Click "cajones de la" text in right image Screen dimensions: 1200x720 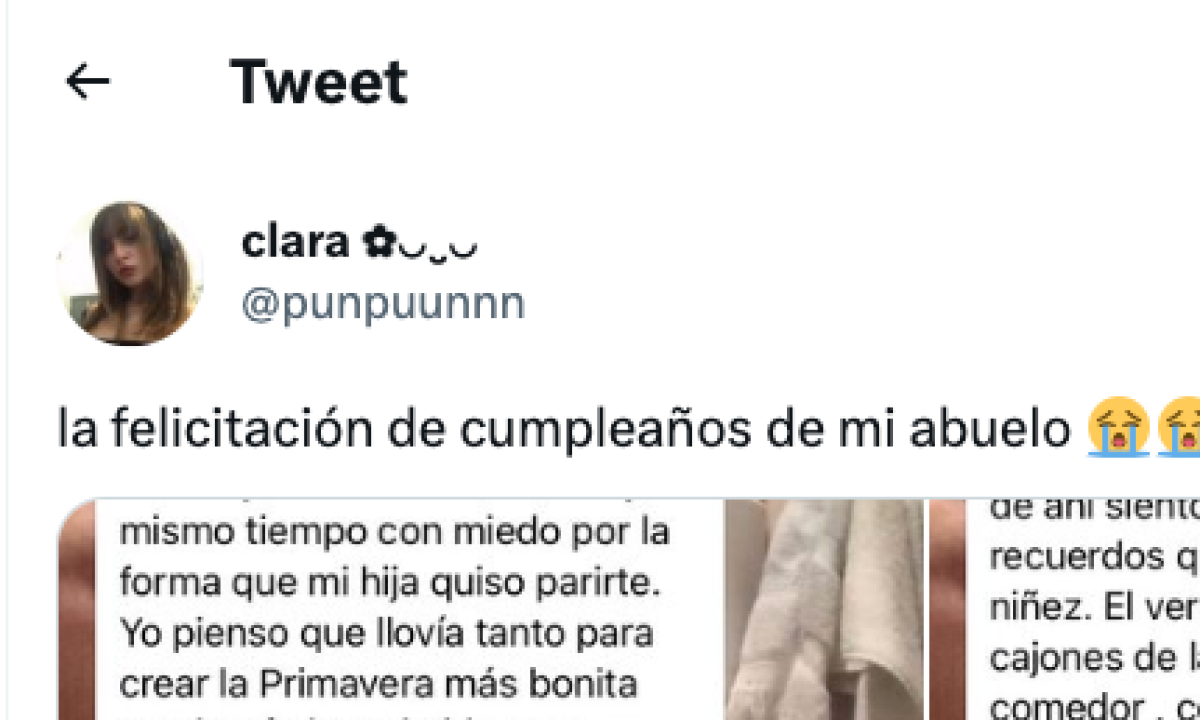(1094, 659)
